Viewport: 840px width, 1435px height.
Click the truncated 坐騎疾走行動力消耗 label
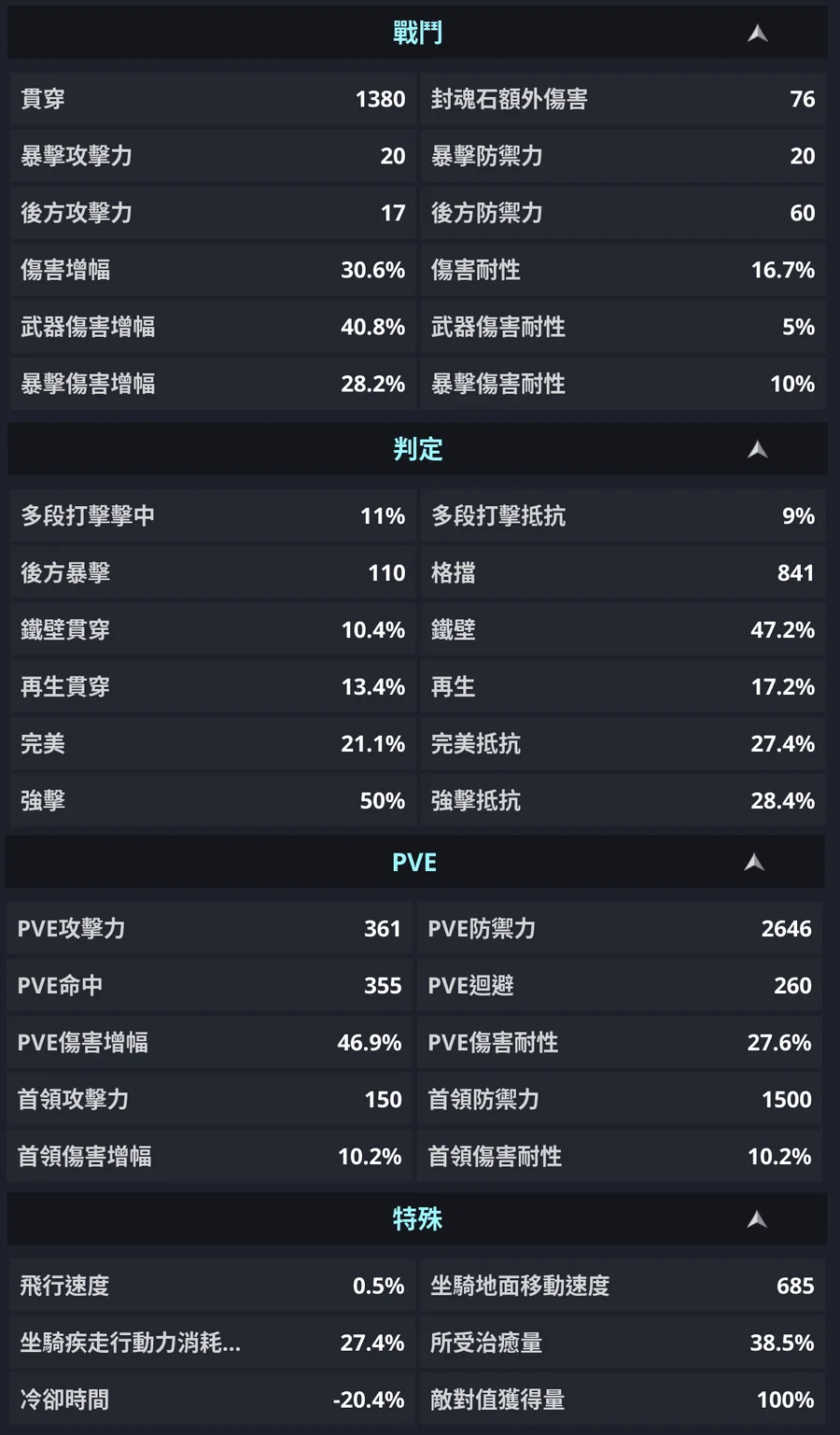(130, 1344)
